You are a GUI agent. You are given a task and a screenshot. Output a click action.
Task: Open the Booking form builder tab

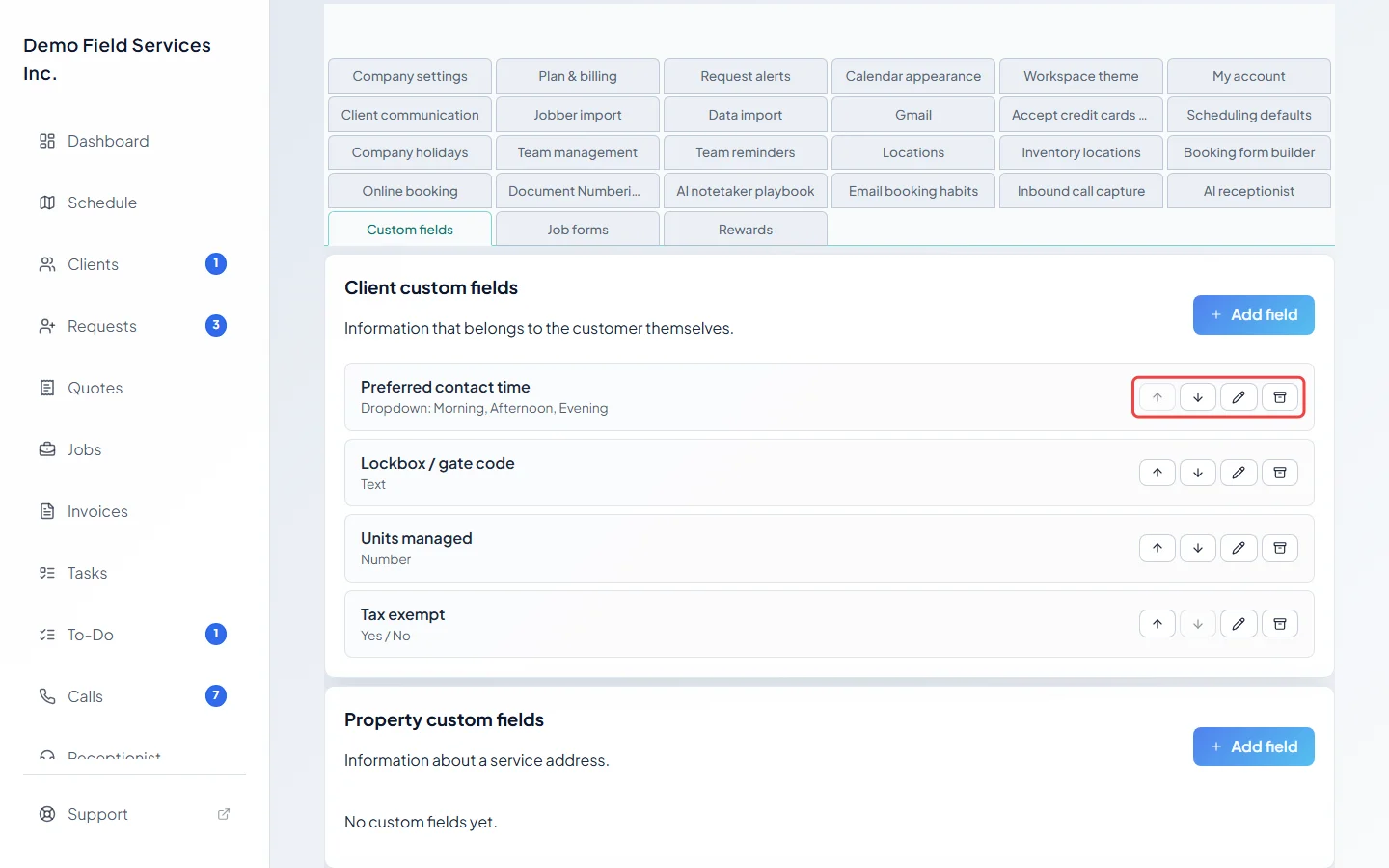click(x=1249, y=152)
